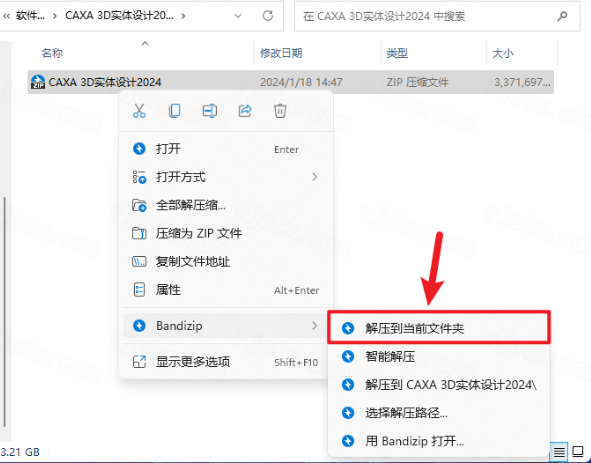Sort by 名称 column header
591x463 pixels.
click(x=52, y=53)
